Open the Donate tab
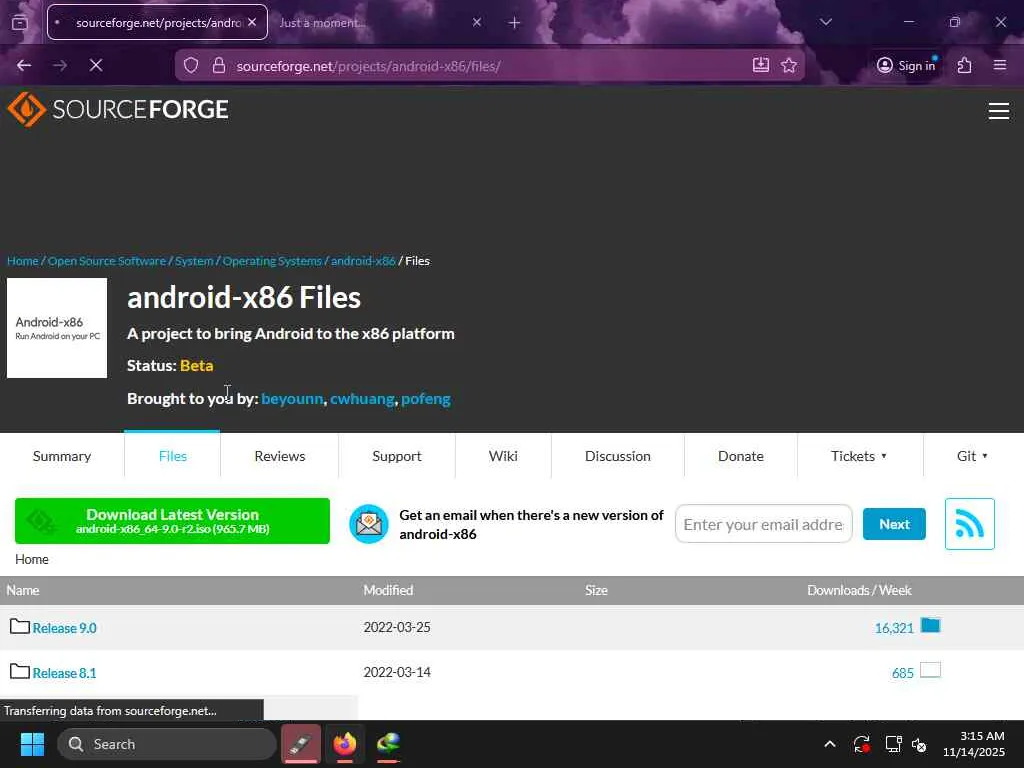The width and height of the screenshot is (1024, 768). pyautogui.click(x=741, y=456)
